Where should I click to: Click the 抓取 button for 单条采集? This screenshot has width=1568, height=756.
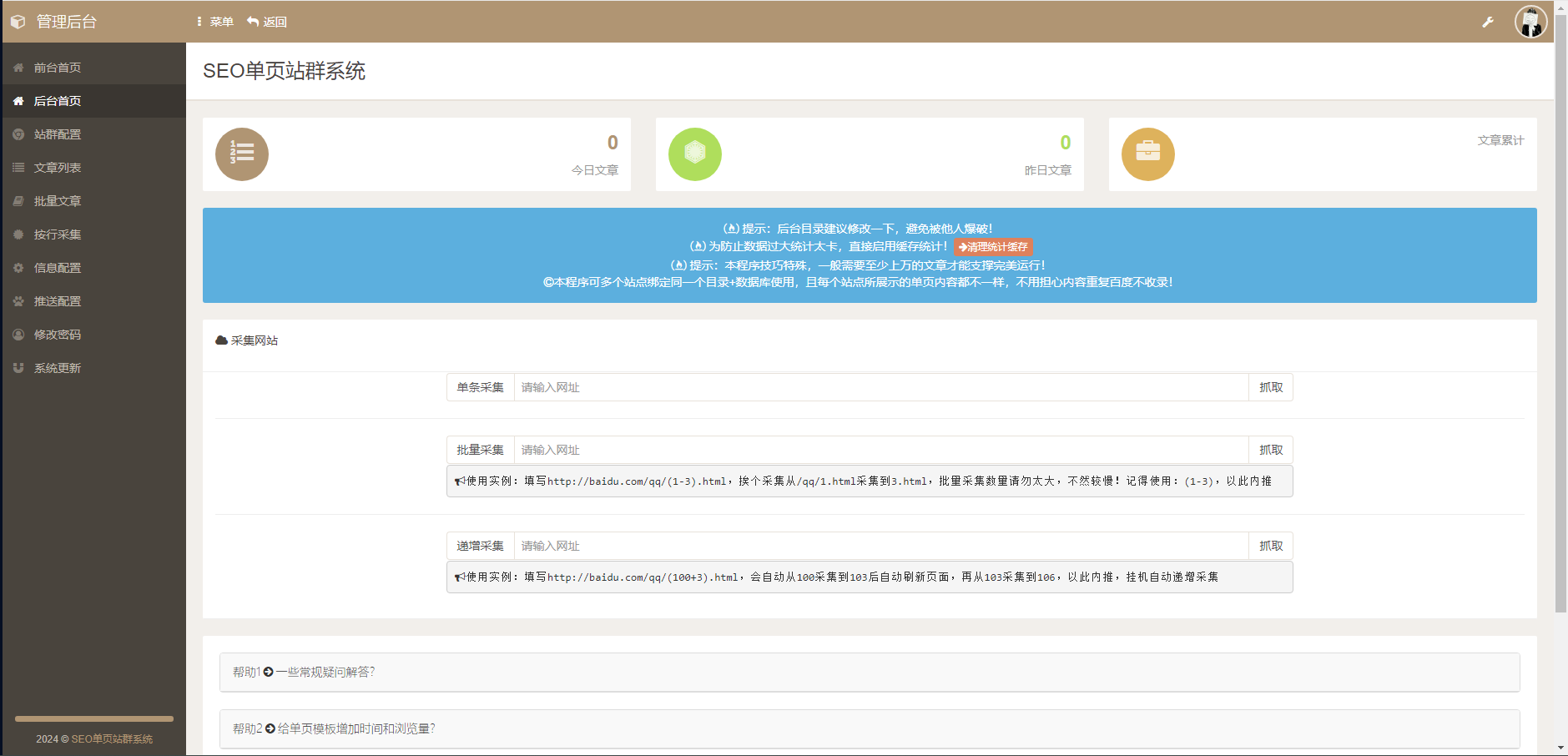1270,386
